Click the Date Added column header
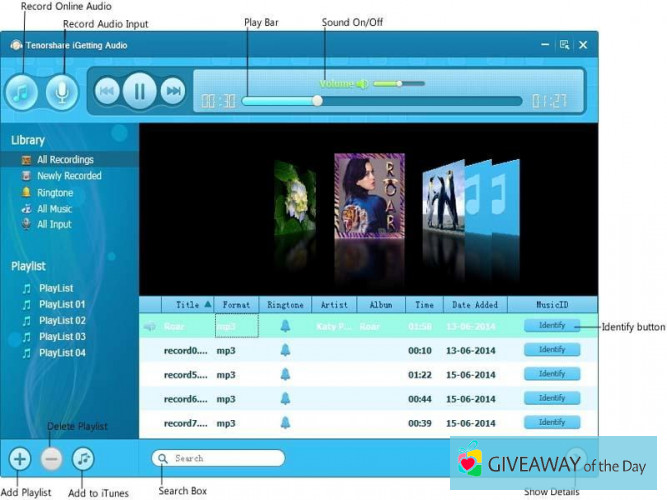Viewport: 667px width, 500px height. (473, 304)
